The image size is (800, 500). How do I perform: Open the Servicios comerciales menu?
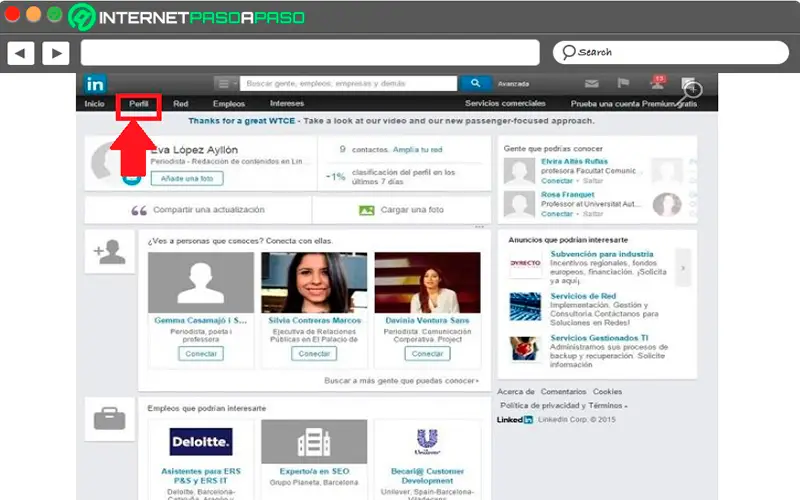(x=505, y=104)
